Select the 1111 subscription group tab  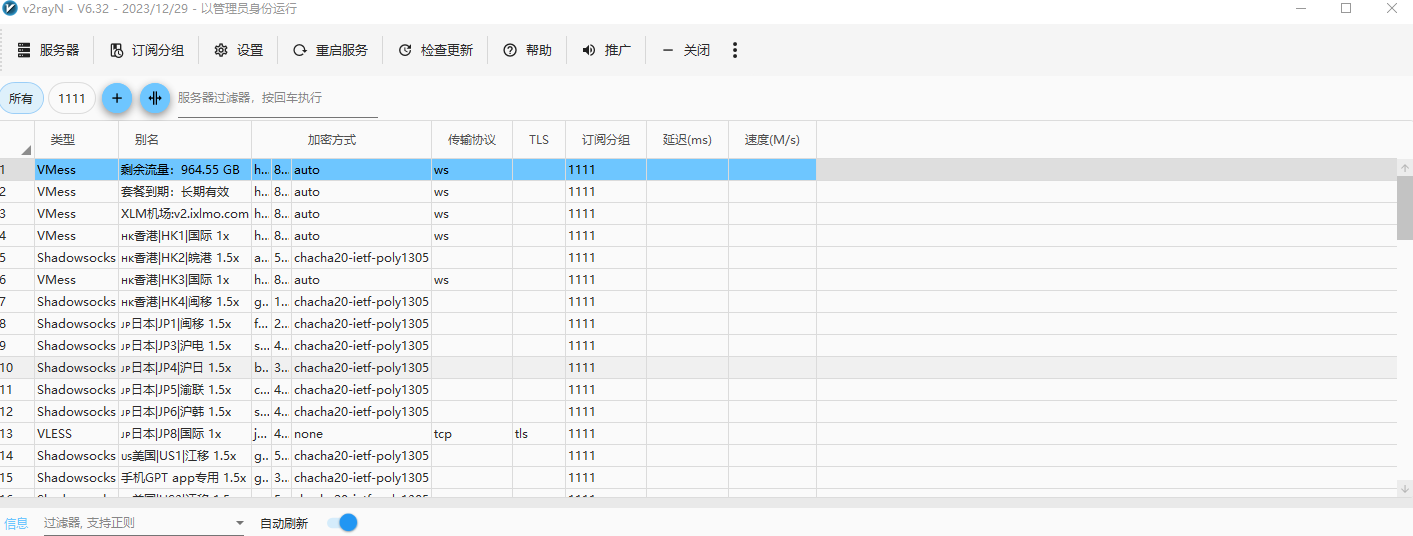tap(72, 98)
